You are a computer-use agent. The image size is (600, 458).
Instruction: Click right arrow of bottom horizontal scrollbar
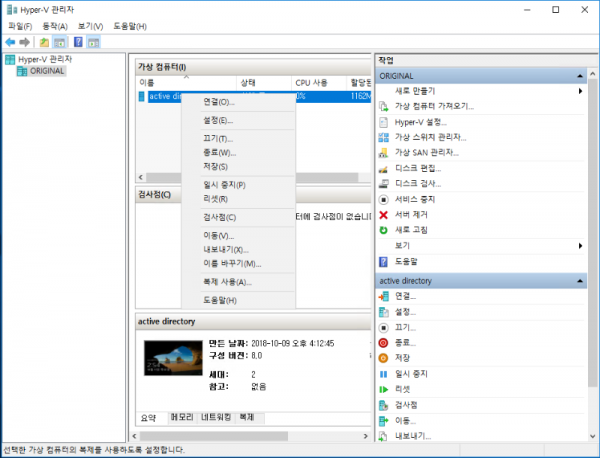[365, 436]
